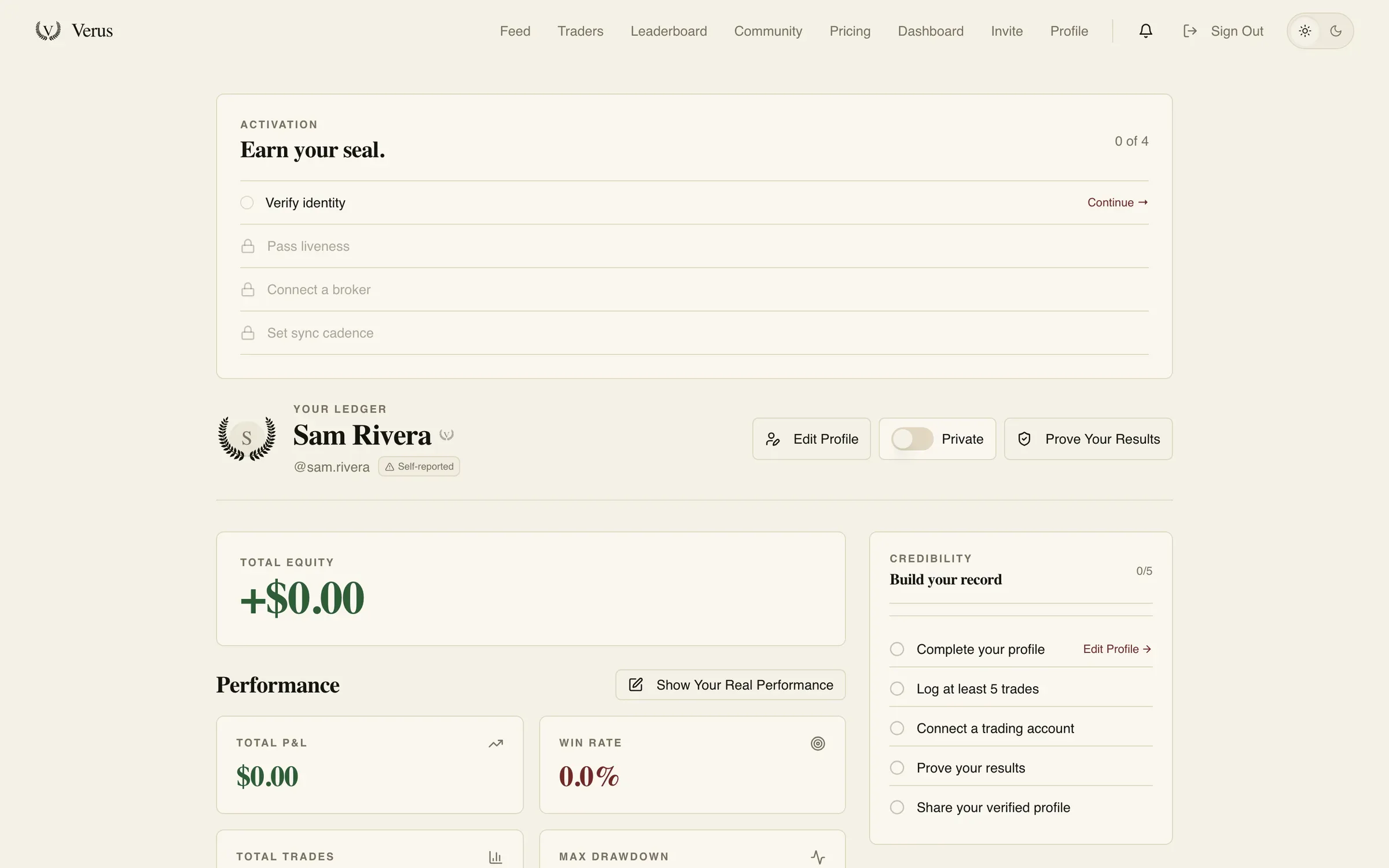Open the Pricing page
This screenshot has width=1389, height=868.
(x=850, y=31)
